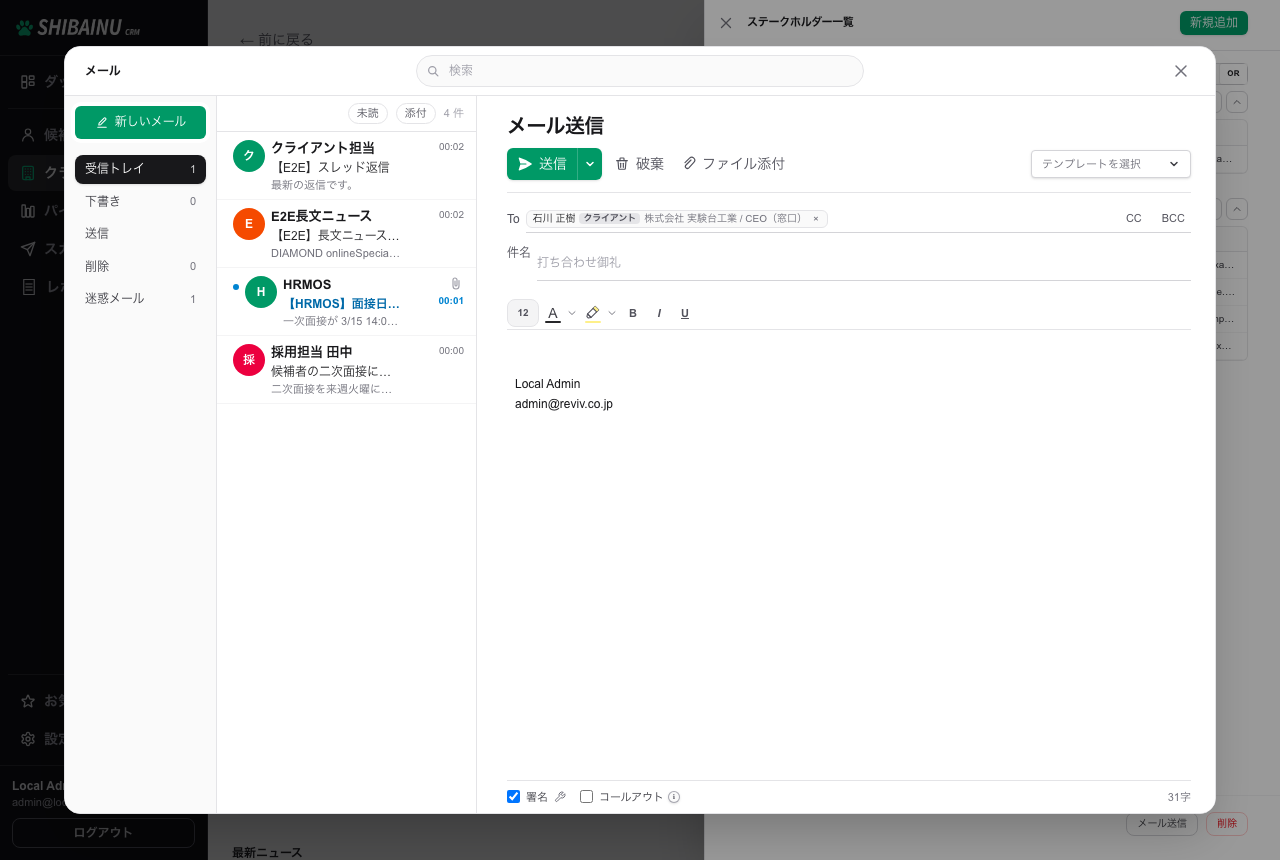Remove recipient 石川 正樹 using the × icon

coord(816,219)
